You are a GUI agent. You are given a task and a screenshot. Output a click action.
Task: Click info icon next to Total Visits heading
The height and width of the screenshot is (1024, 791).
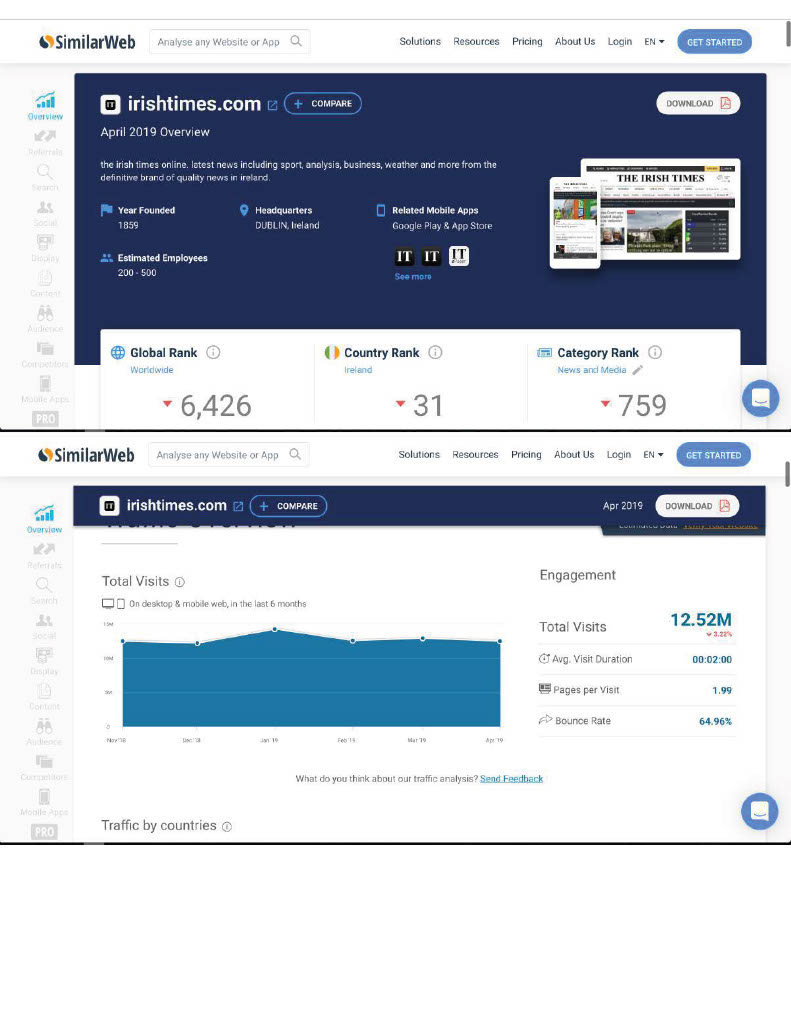click(180, 582)
